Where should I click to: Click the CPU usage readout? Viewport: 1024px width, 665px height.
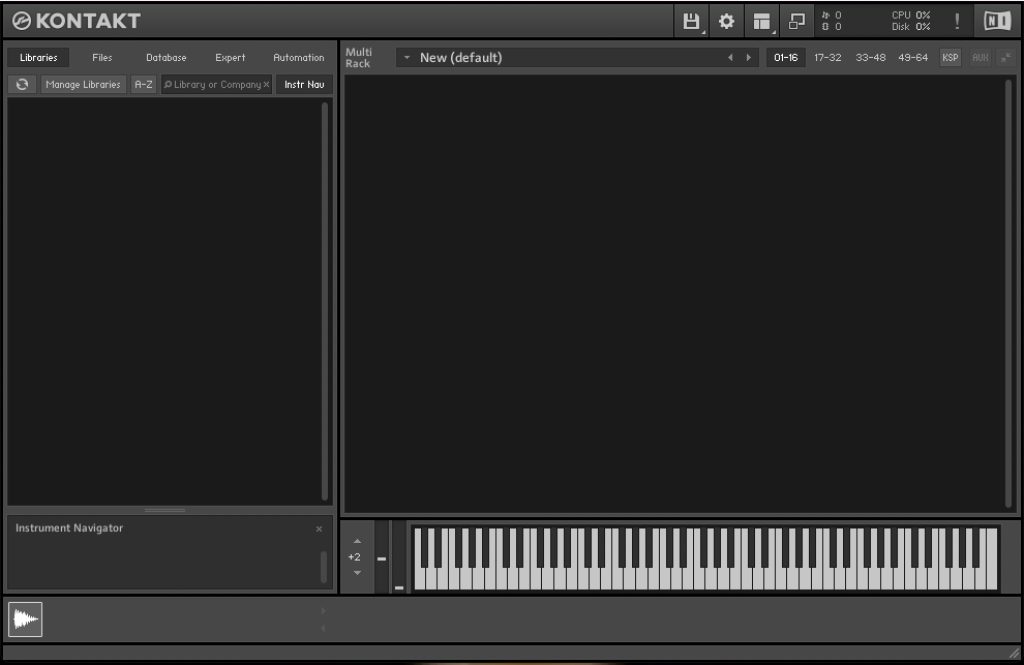tap(911, 15)
